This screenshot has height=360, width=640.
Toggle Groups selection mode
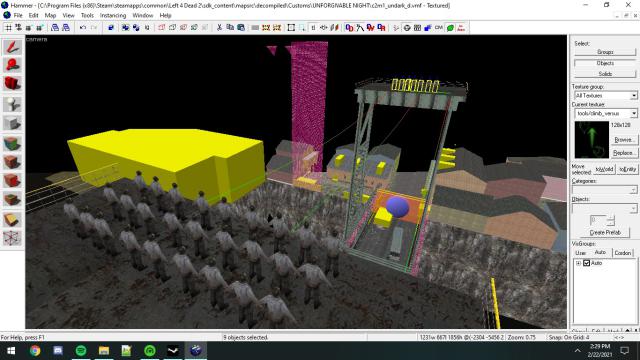605,52
